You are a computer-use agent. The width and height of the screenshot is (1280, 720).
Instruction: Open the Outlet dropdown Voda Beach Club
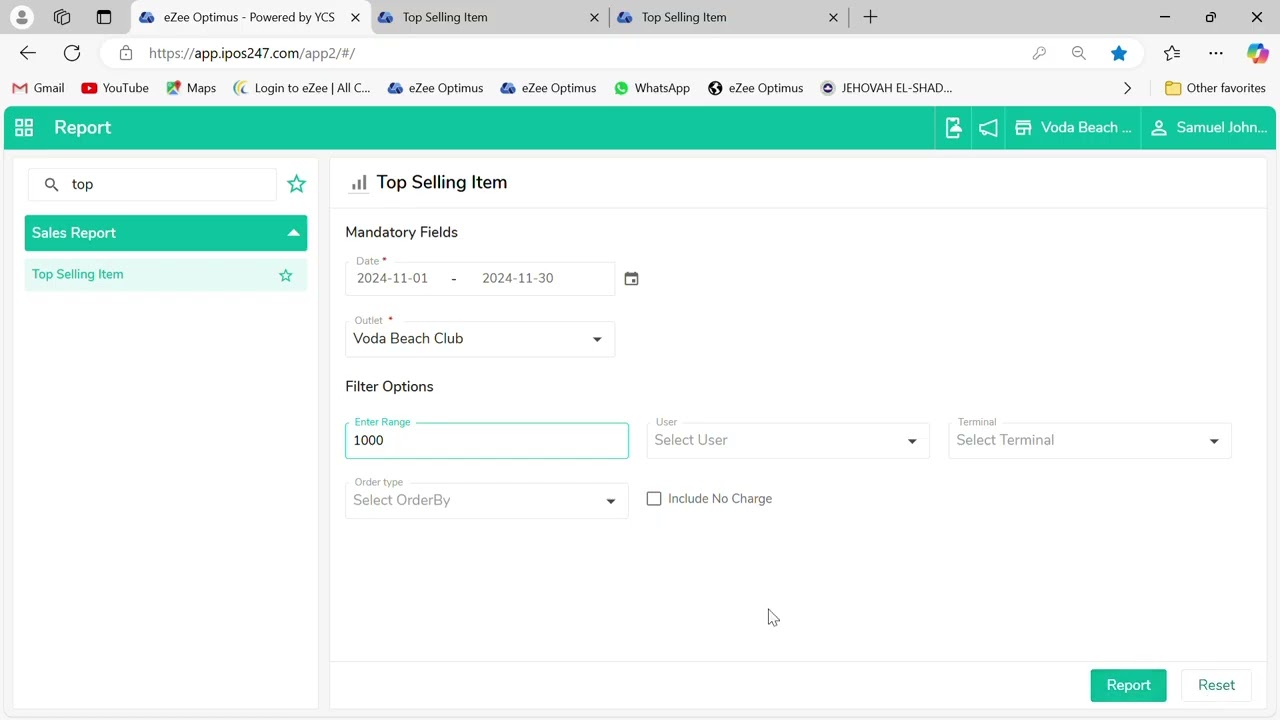pos(480,339)
